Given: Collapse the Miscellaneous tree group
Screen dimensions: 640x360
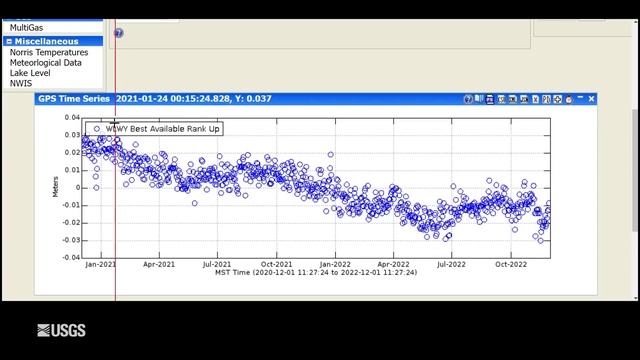Looking at the screenshot, I should coord(9,41).
